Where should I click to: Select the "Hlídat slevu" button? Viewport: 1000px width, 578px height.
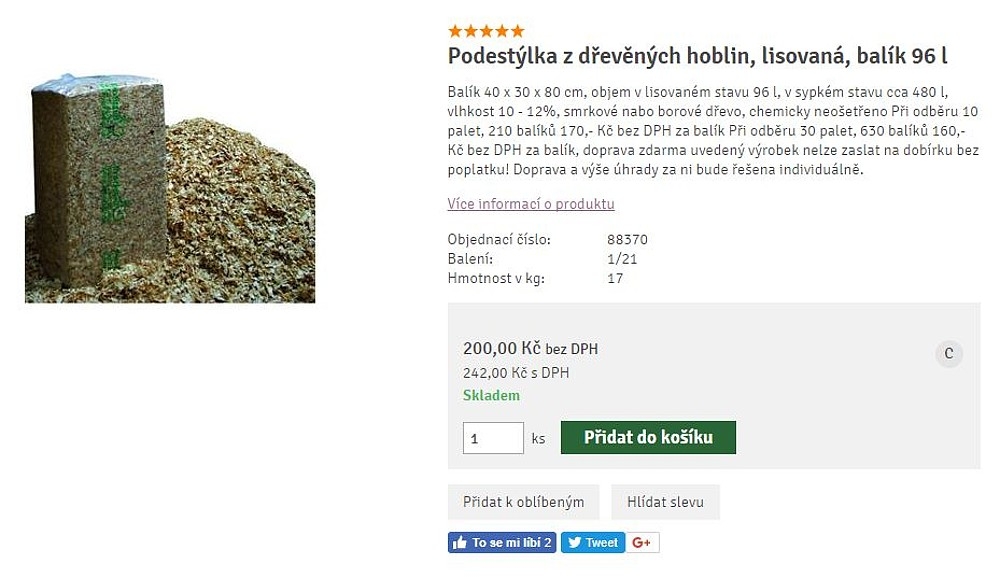pos(665,502)
